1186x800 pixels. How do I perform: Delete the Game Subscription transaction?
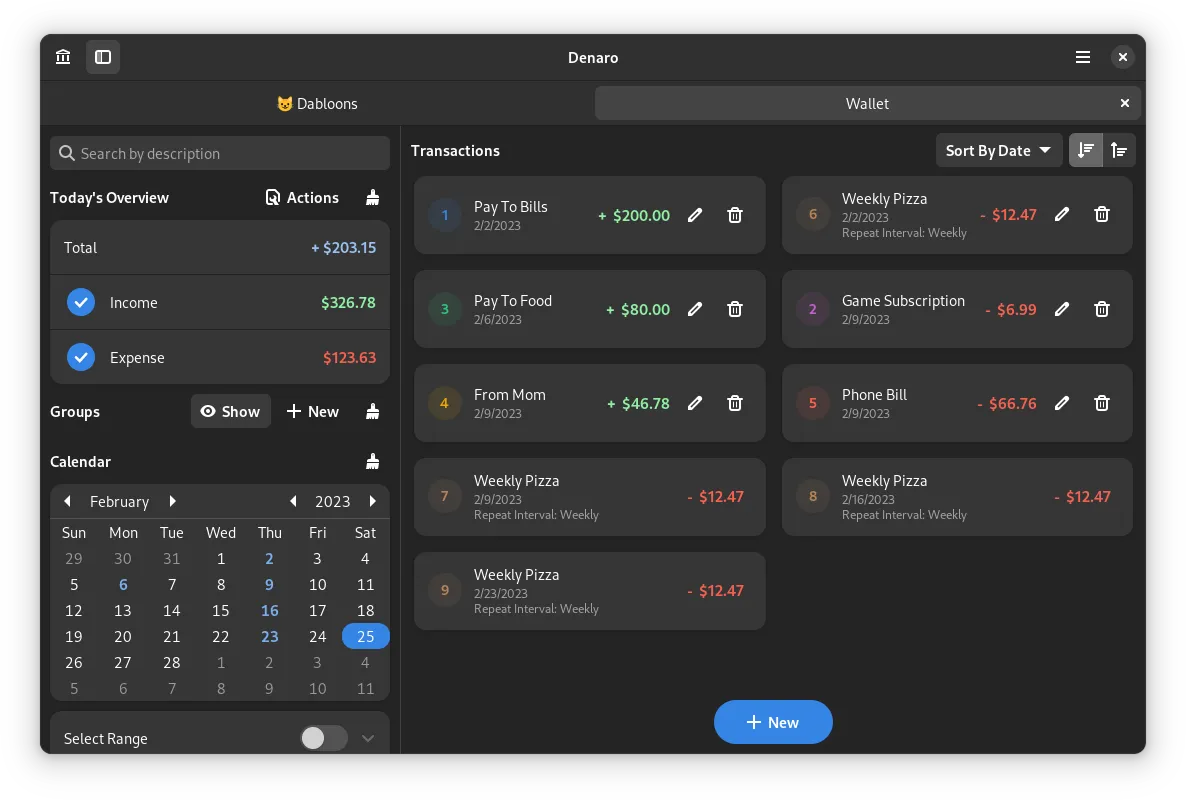point(1102,309)
